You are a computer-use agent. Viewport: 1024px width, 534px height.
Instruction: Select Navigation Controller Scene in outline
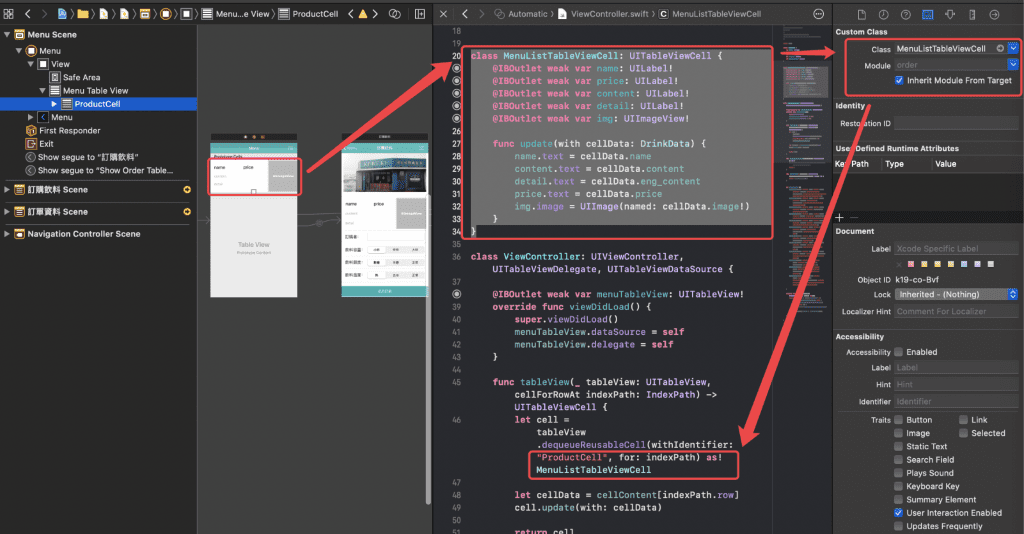84,234
